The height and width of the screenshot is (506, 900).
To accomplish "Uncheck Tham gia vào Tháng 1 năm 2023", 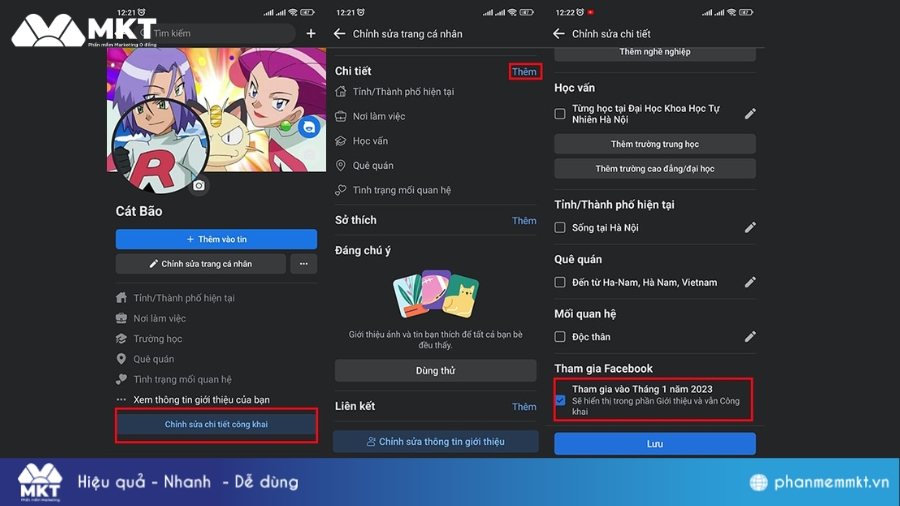I will 560,400.
